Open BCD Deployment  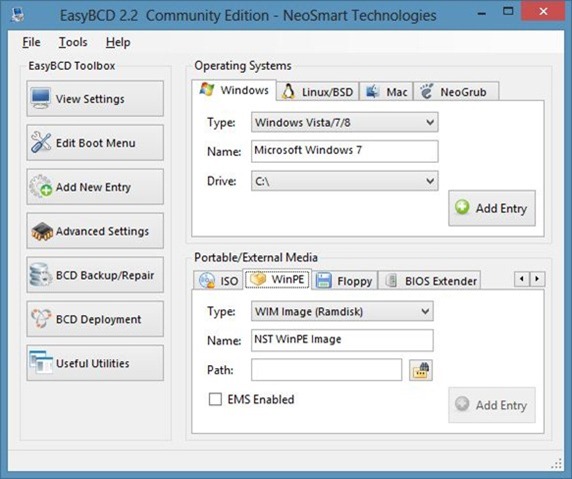tap(95, 319)
